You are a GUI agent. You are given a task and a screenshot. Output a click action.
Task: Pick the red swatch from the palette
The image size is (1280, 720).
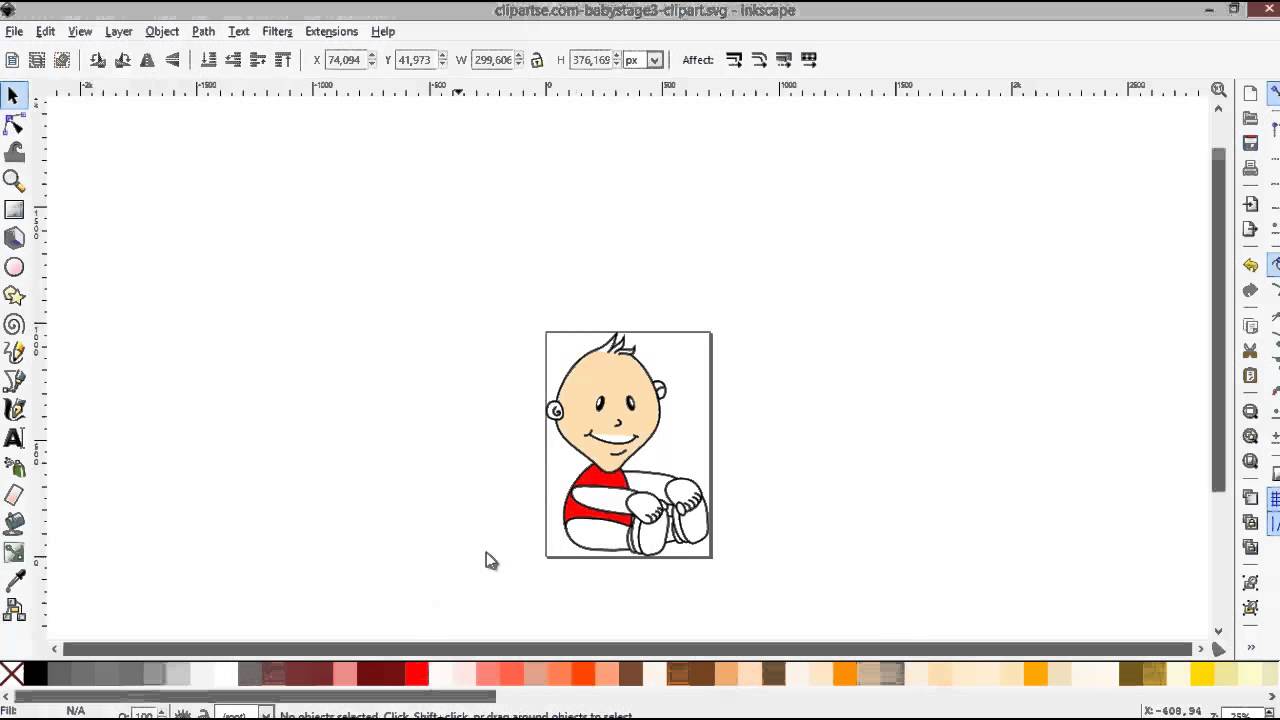pos(416,674)
